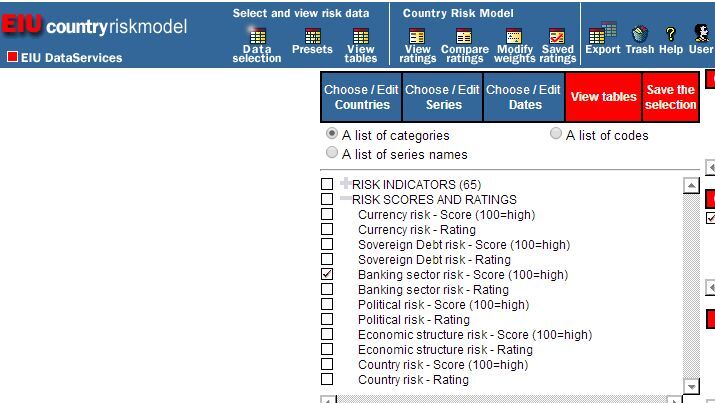Switch to Choose / Edit Countries tab
The height and width of the screenshot is (403, 715).
click(361, 97)
